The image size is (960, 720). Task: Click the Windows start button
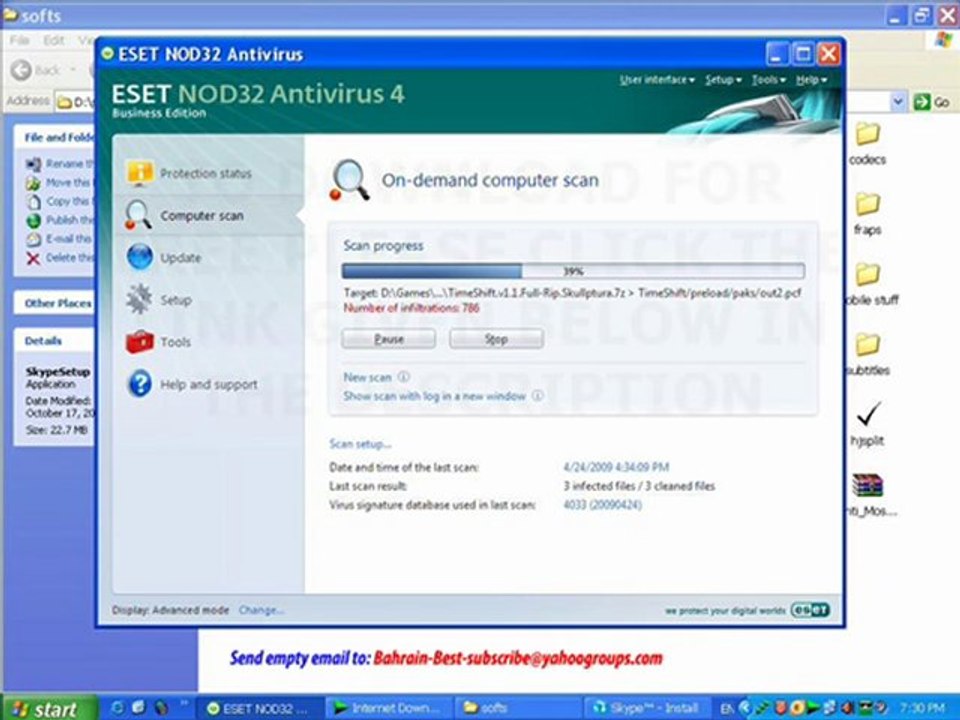point(48,708)
